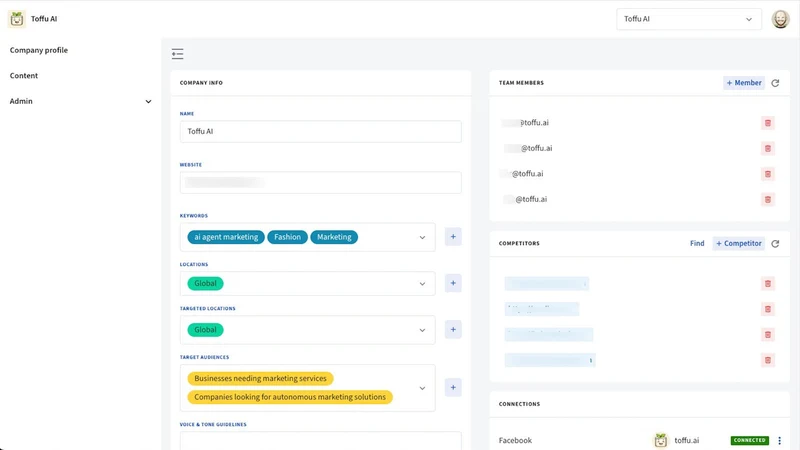Select 'Businesses needing marketing services' audience tag

pos(260,379)
